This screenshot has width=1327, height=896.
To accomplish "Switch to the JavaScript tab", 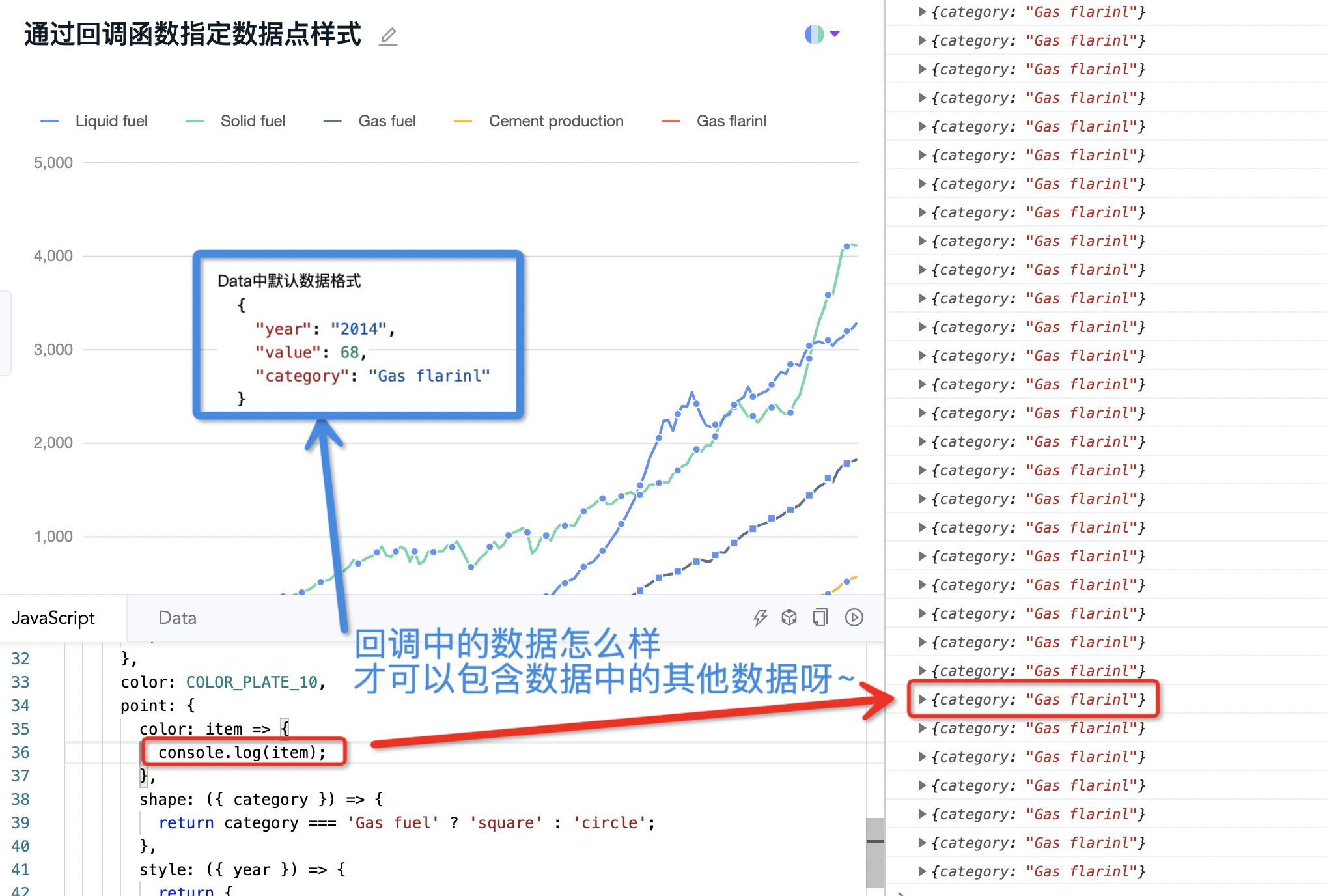I will (x=53, y=618).
